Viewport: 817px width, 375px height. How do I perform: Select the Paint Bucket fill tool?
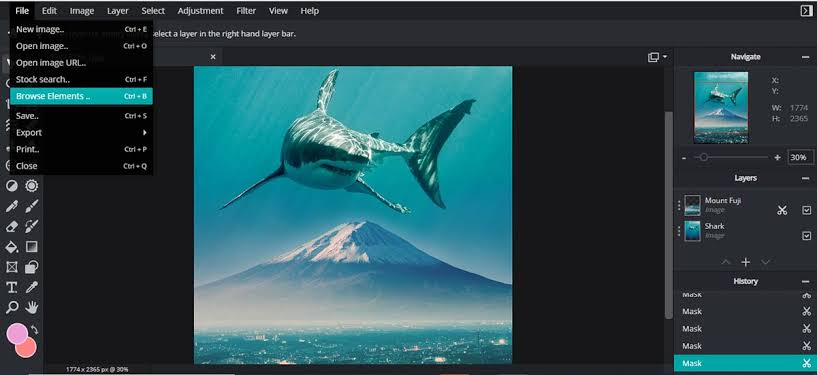(x=11, y=246)
